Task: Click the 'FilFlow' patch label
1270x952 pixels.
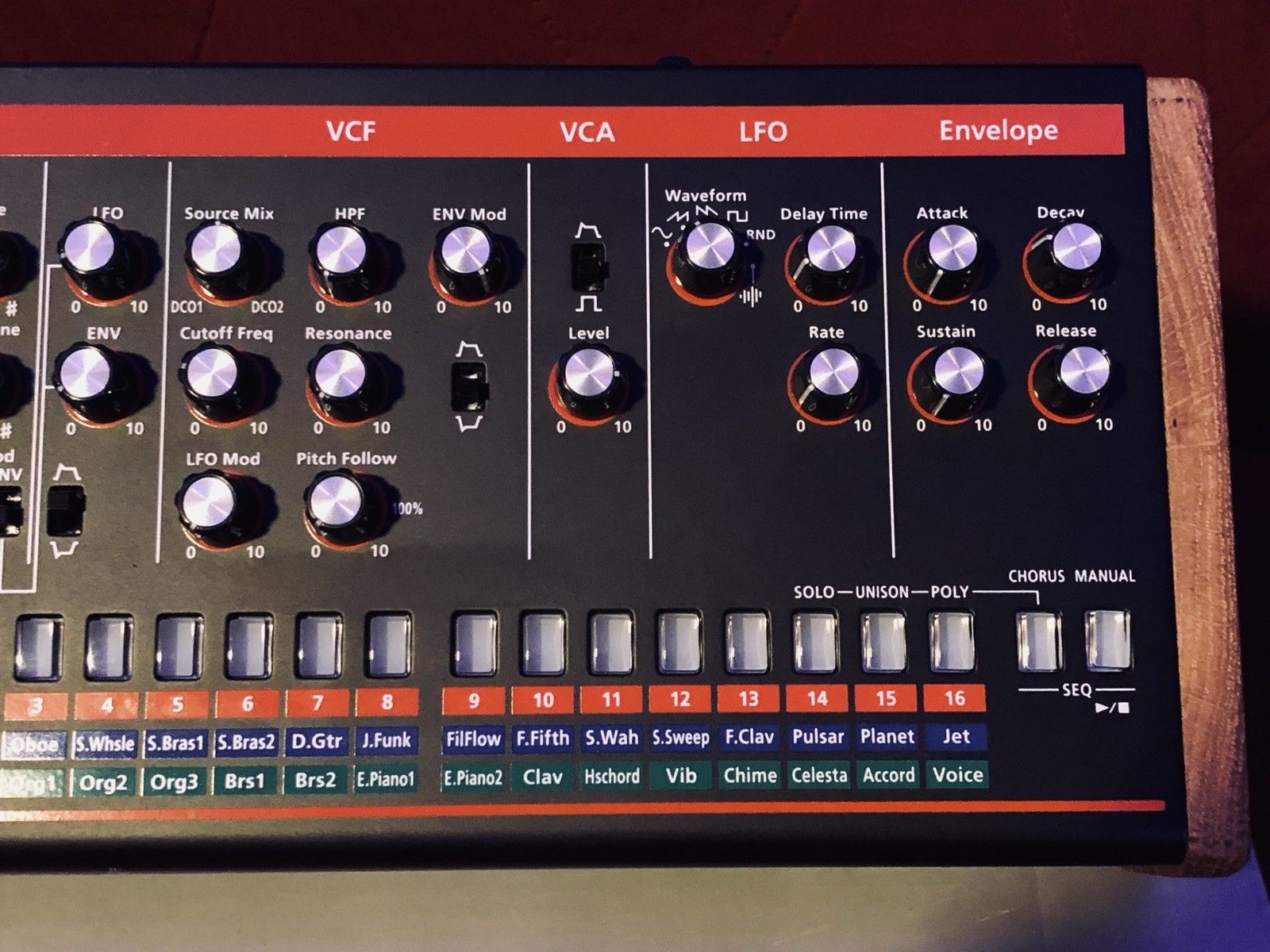Action: 473,739
